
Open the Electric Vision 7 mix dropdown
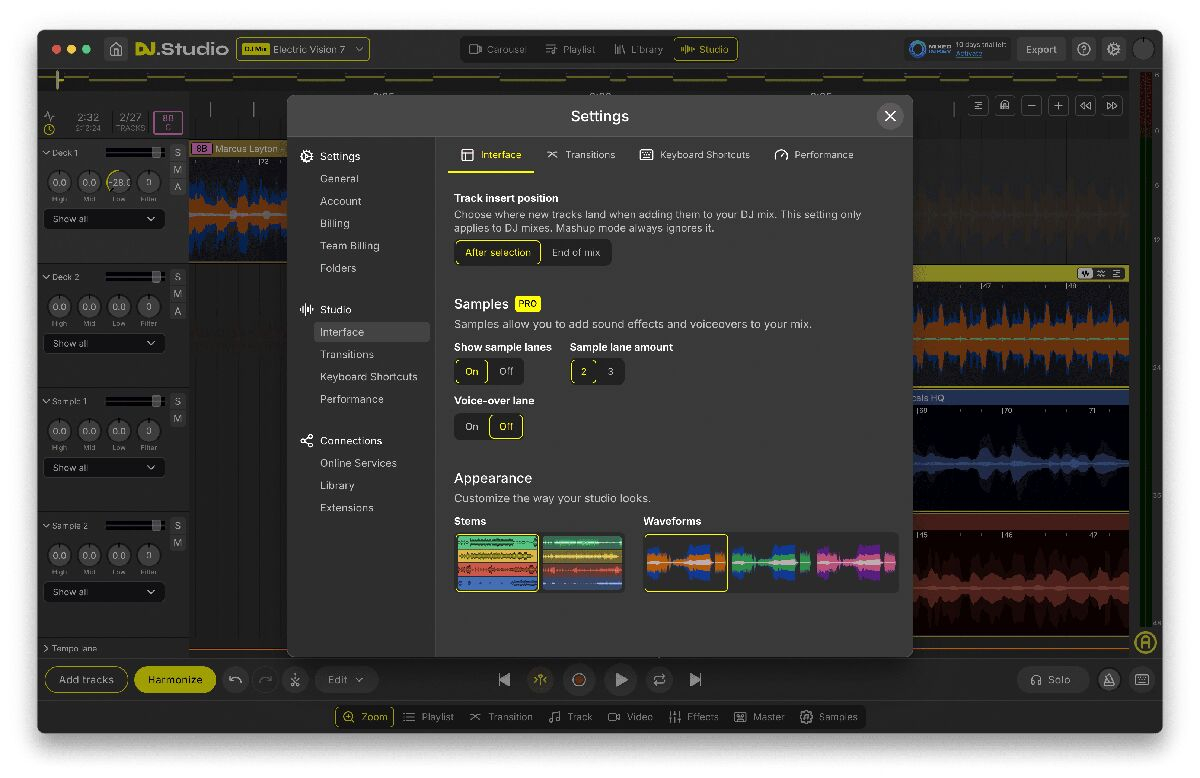pyautogui.click(x=303, y=49)
